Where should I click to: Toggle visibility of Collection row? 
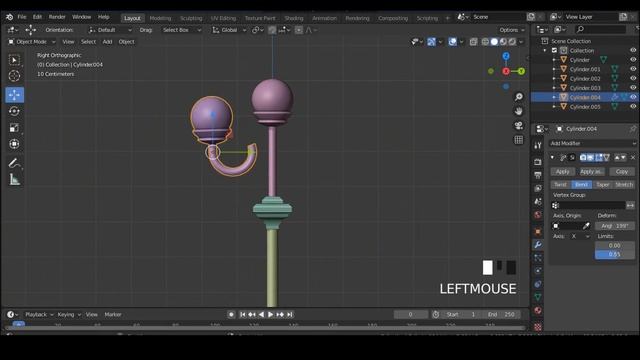coord(633,50)
